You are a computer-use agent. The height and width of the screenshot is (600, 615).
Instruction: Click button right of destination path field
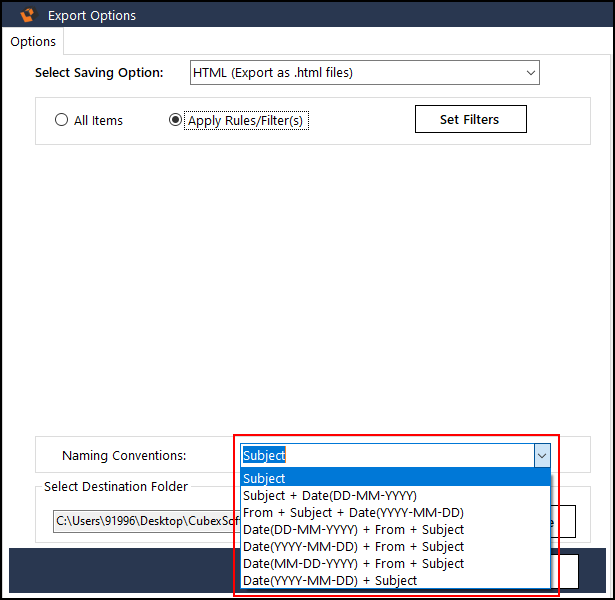[x=563, y=521]
